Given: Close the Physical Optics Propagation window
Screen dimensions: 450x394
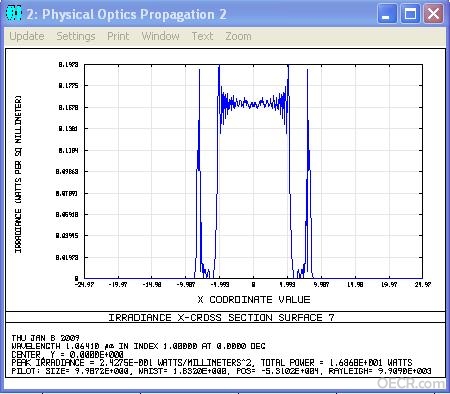Looking at the screenshot, I should click(433, 14).
